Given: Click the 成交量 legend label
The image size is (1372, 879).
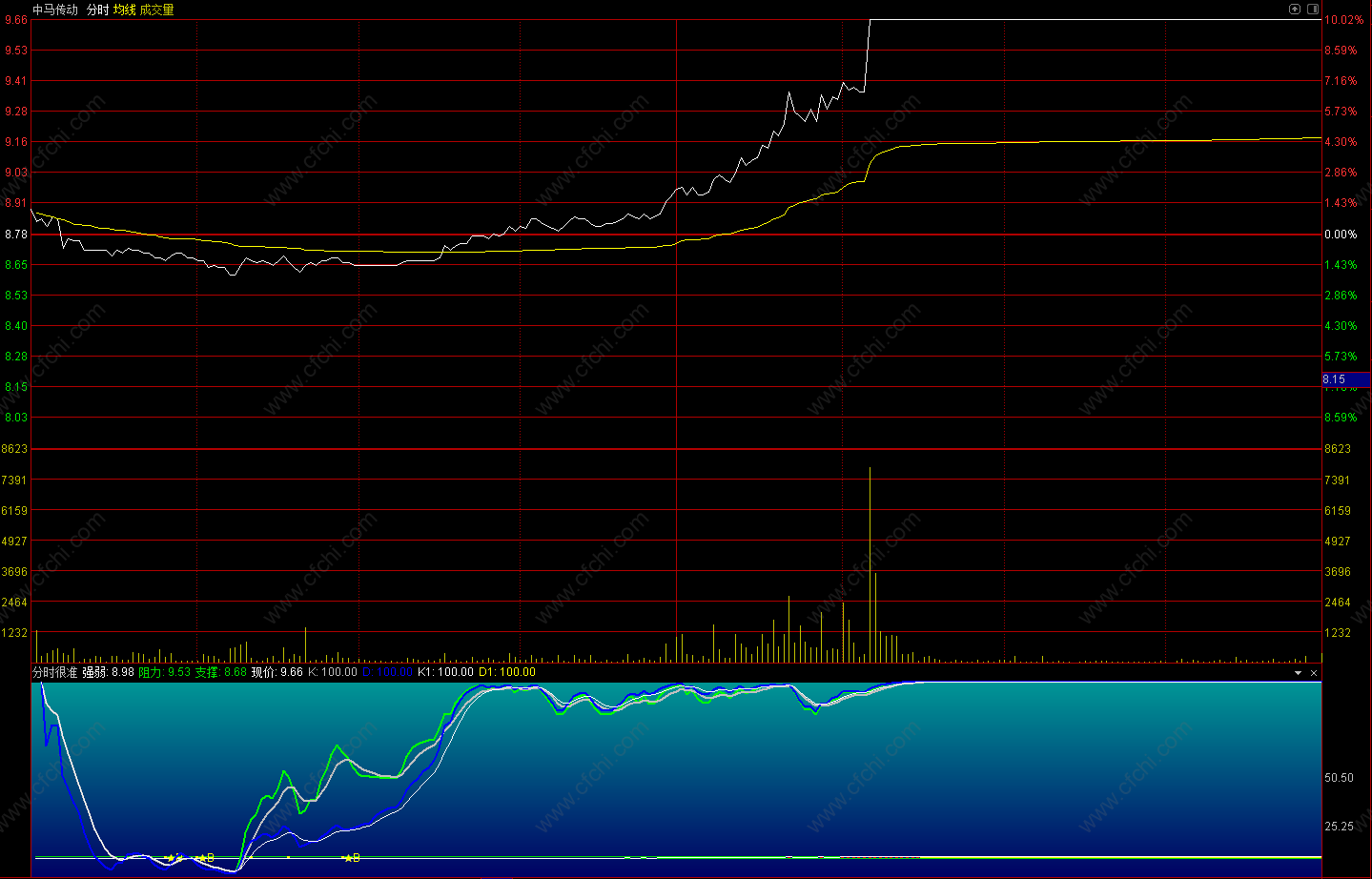Looking at the screenshot, I should tap(157, 10).
